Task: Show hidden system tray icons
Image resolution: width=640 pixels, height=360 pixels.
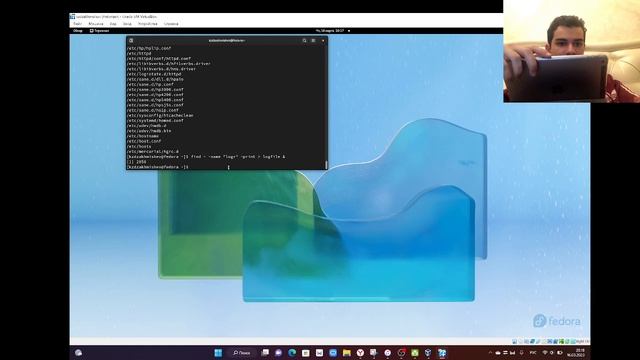Action: tap(490, 353)
